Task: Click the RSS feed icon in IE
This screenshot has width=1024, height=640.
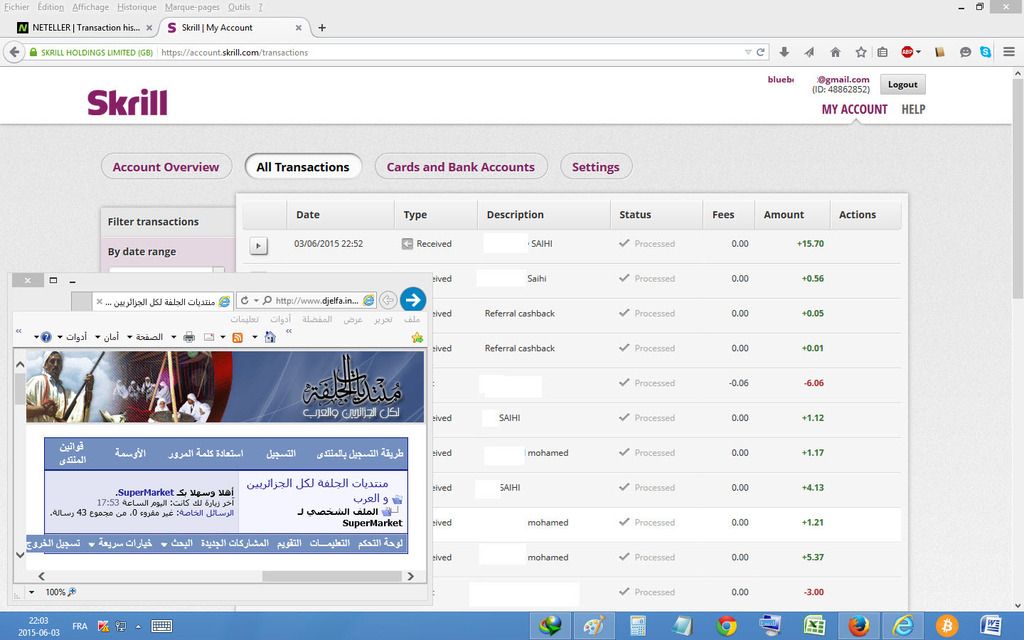Action: 238,337
